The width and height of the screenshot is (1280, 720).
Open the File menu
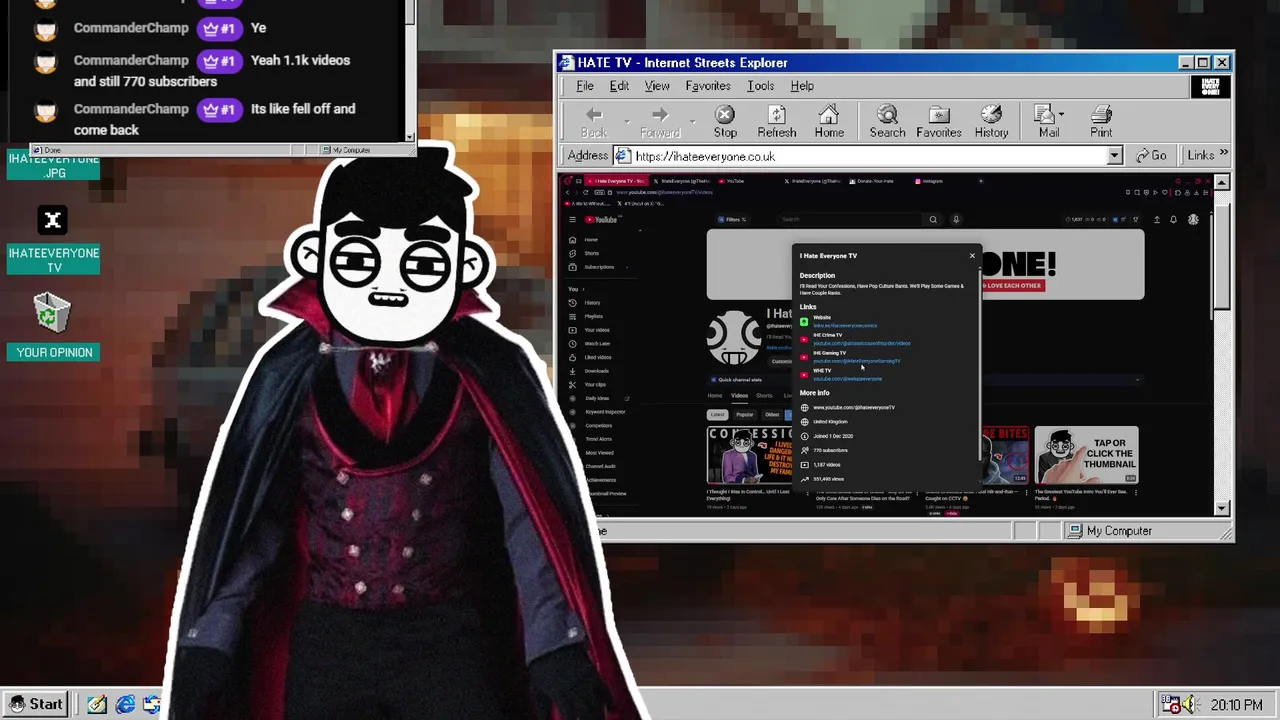[x=585, y=86]
